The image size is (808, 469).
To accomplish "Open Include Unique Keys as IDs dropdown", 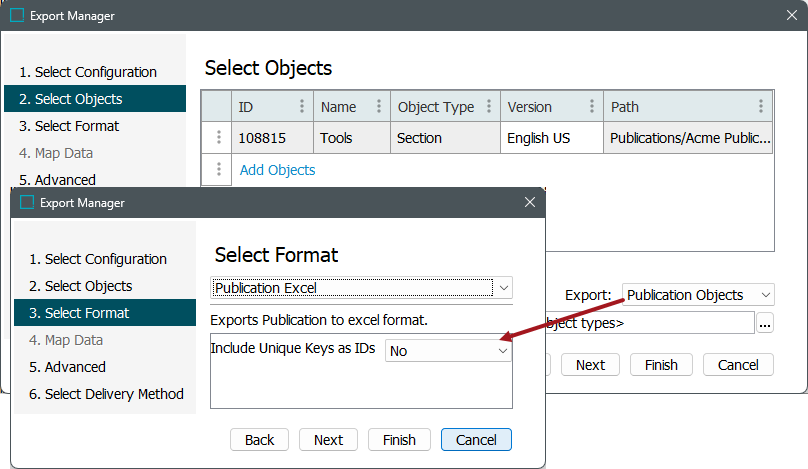I will (x=502, y=351).
